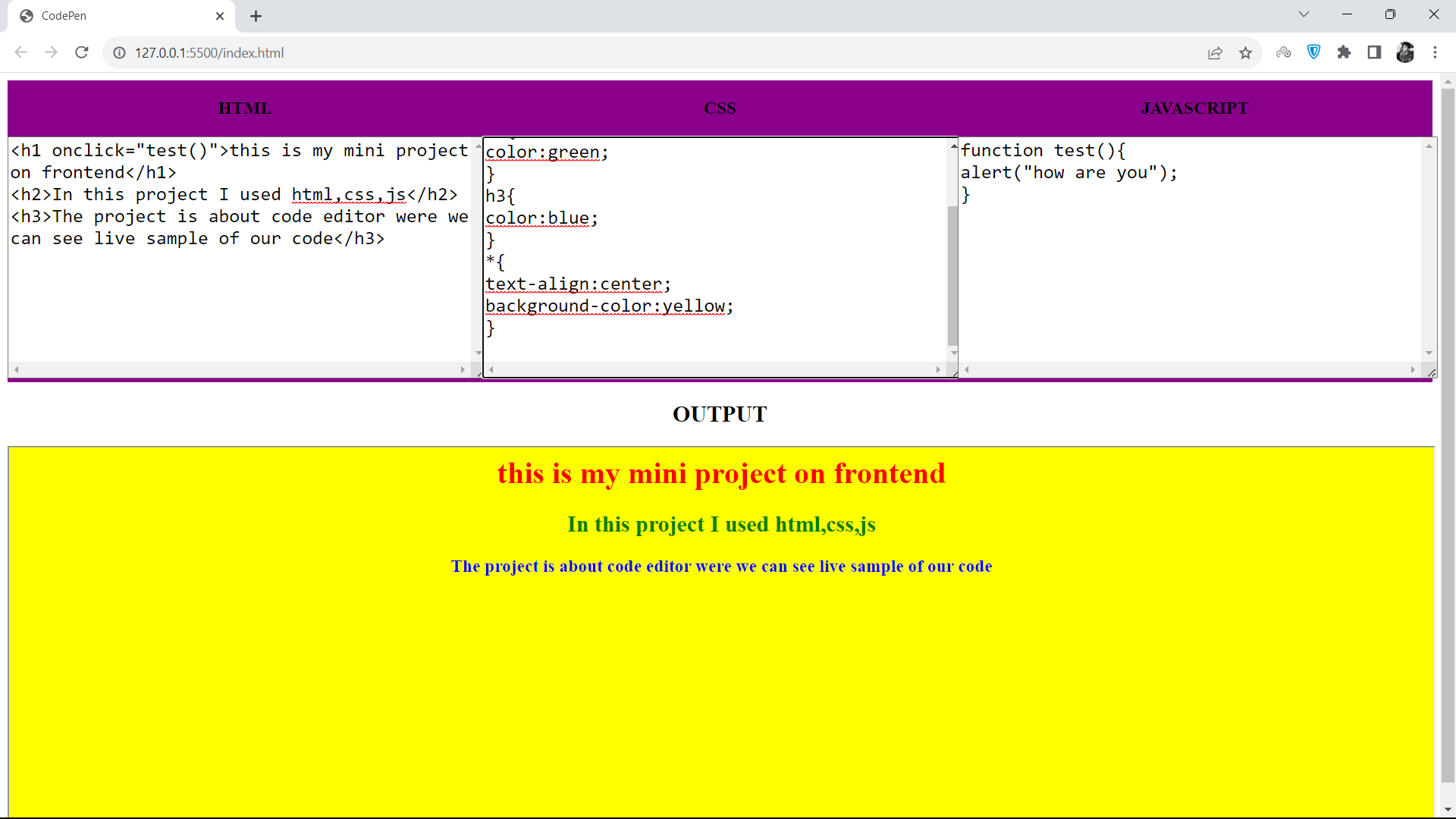
Task: Bookmark this page with the star icon
Action: (x=1246, y=52)
